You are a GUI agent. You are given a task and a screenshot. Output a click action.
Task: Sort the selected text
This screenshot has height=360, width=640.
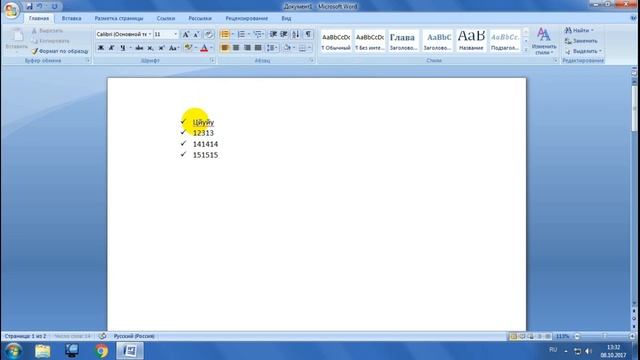296,34
